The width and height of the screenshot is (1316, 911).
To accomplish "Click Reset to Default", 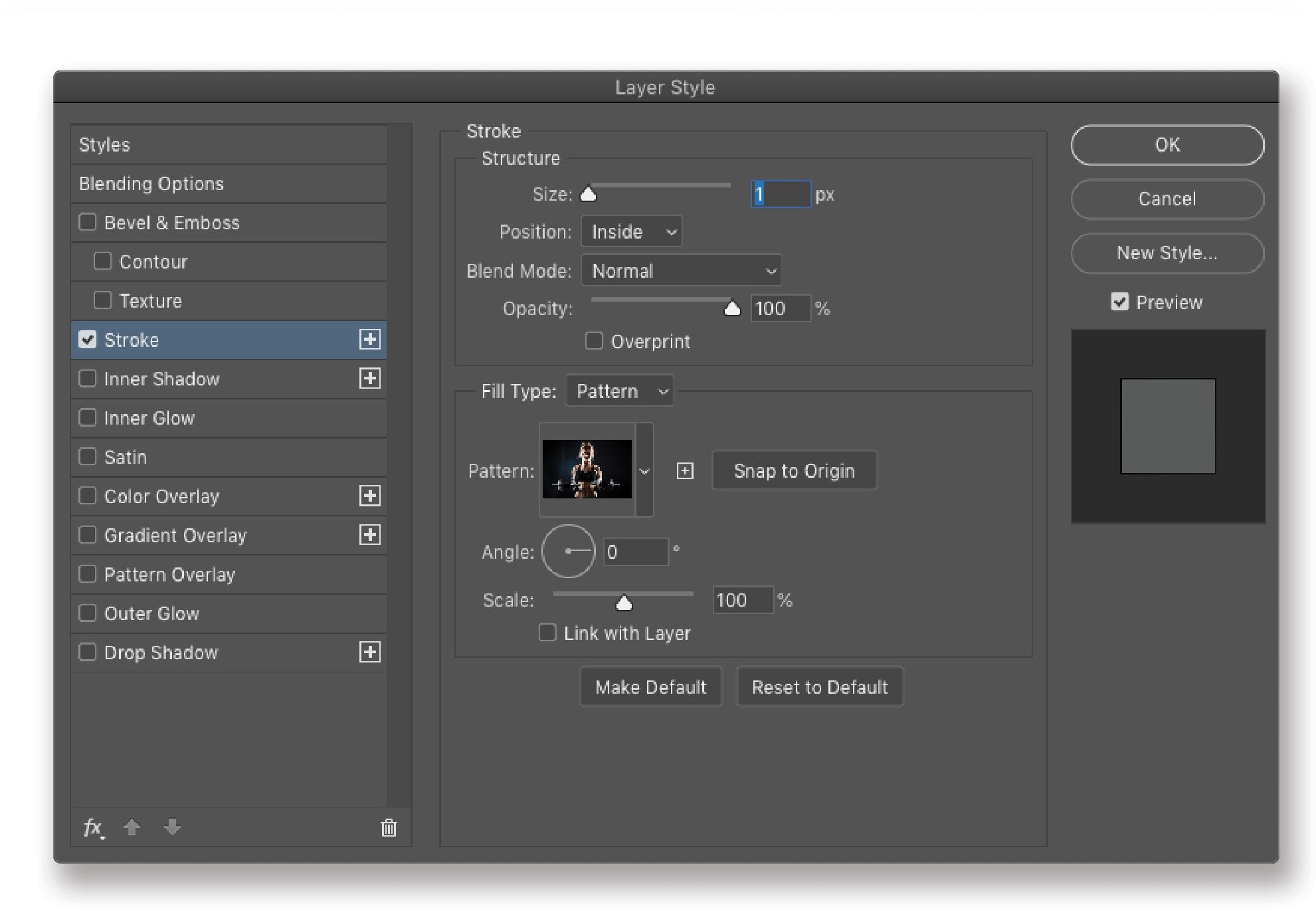I will [820, 686].
